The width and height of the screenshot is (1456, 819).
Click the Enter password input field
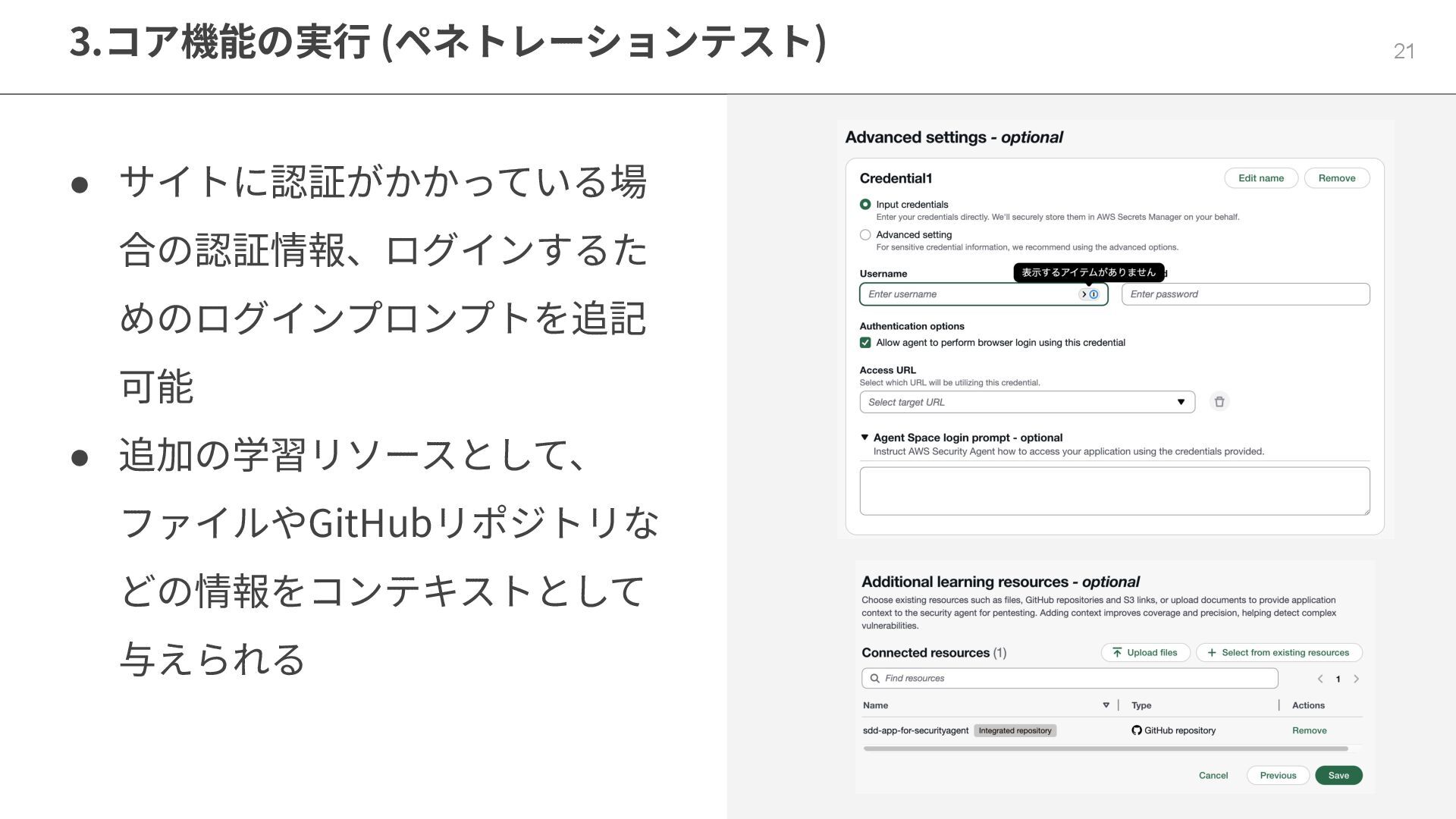pyautogui.click(x=1245, y=294)
